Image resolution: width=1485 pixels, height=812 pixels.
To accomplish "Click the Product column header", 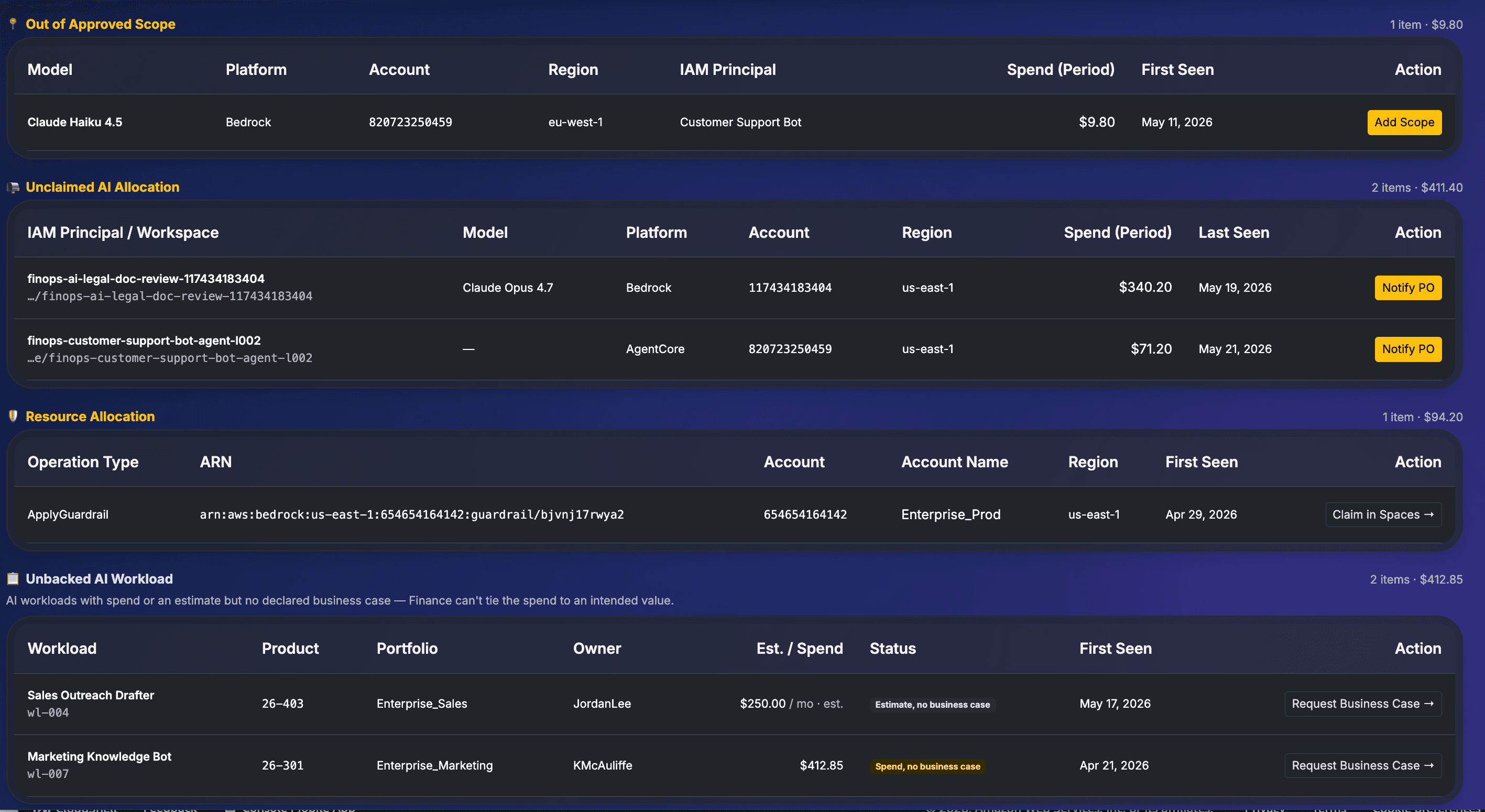I will (290, 649).
